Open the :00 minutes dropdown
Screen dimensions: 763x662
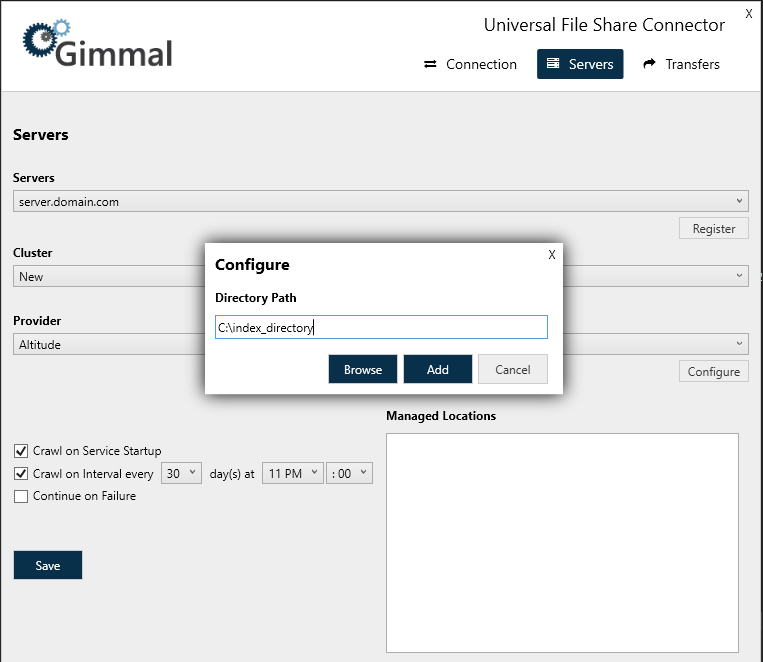coord(349,474)
